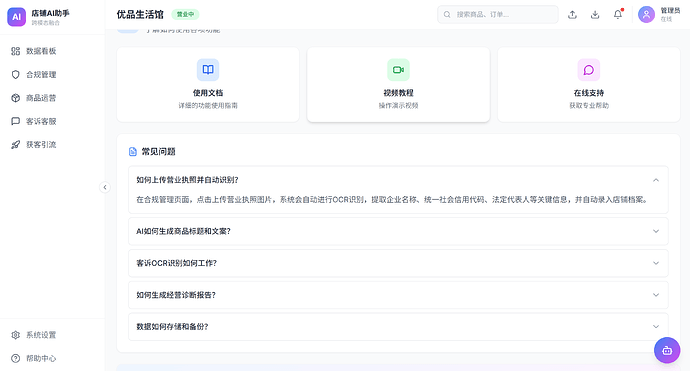Open the 使用文档 card title

click(x=208, y=93)
